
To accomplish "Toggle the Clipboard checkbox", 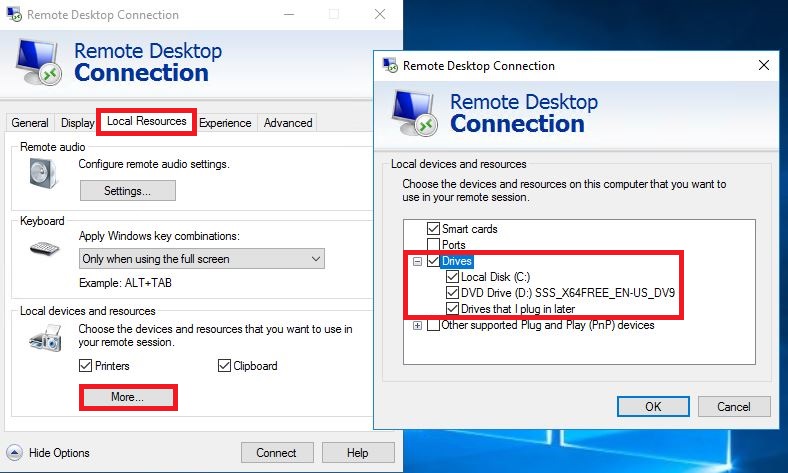I will pyautogui.click(x=224, y=366).
